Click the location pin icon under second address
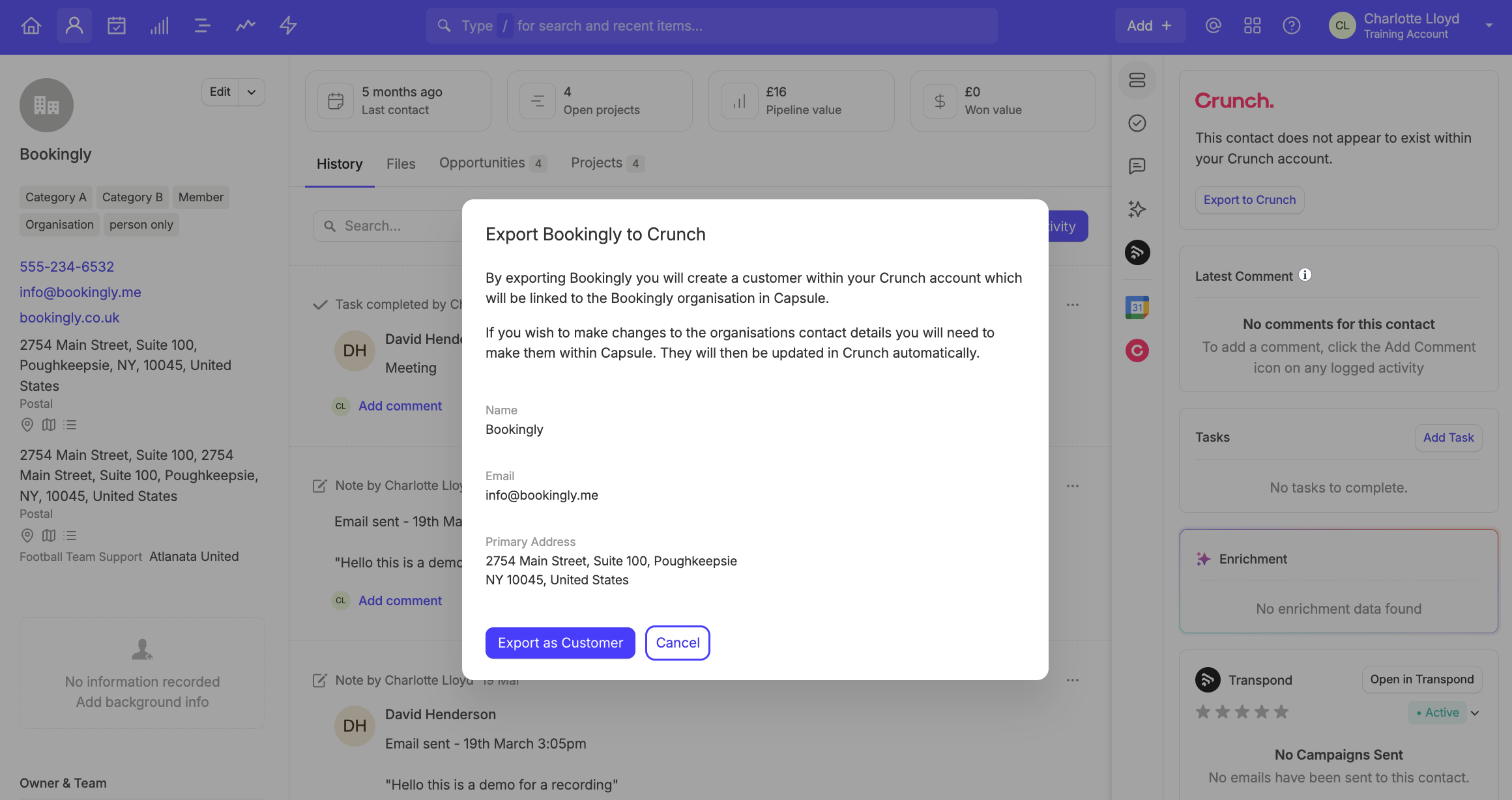The image size is (1512, 800). click(27, 536)
